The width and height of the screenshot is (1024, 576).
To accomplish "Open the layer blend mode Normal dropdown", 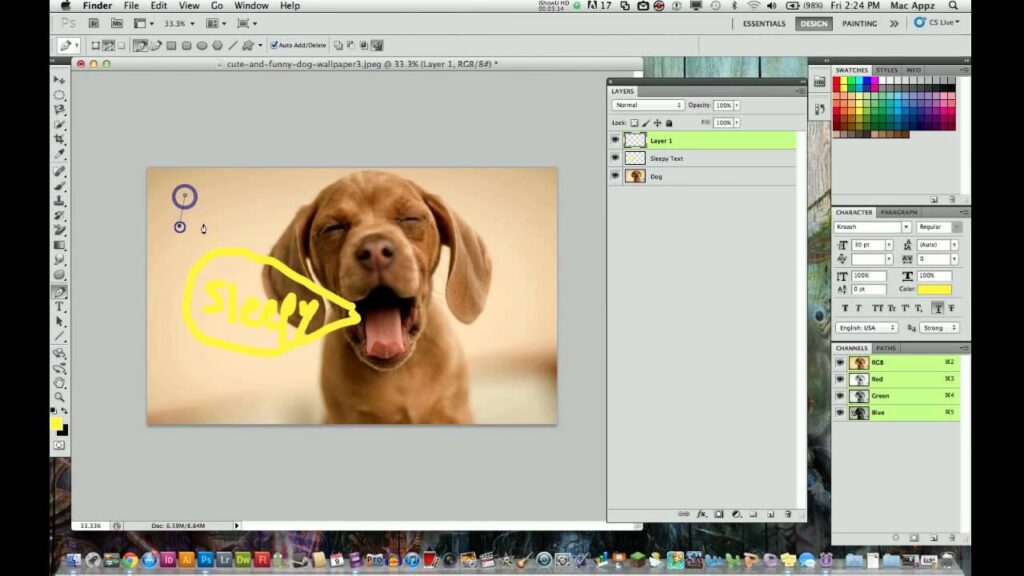I will pyautogui.click(x=648, y=105).
